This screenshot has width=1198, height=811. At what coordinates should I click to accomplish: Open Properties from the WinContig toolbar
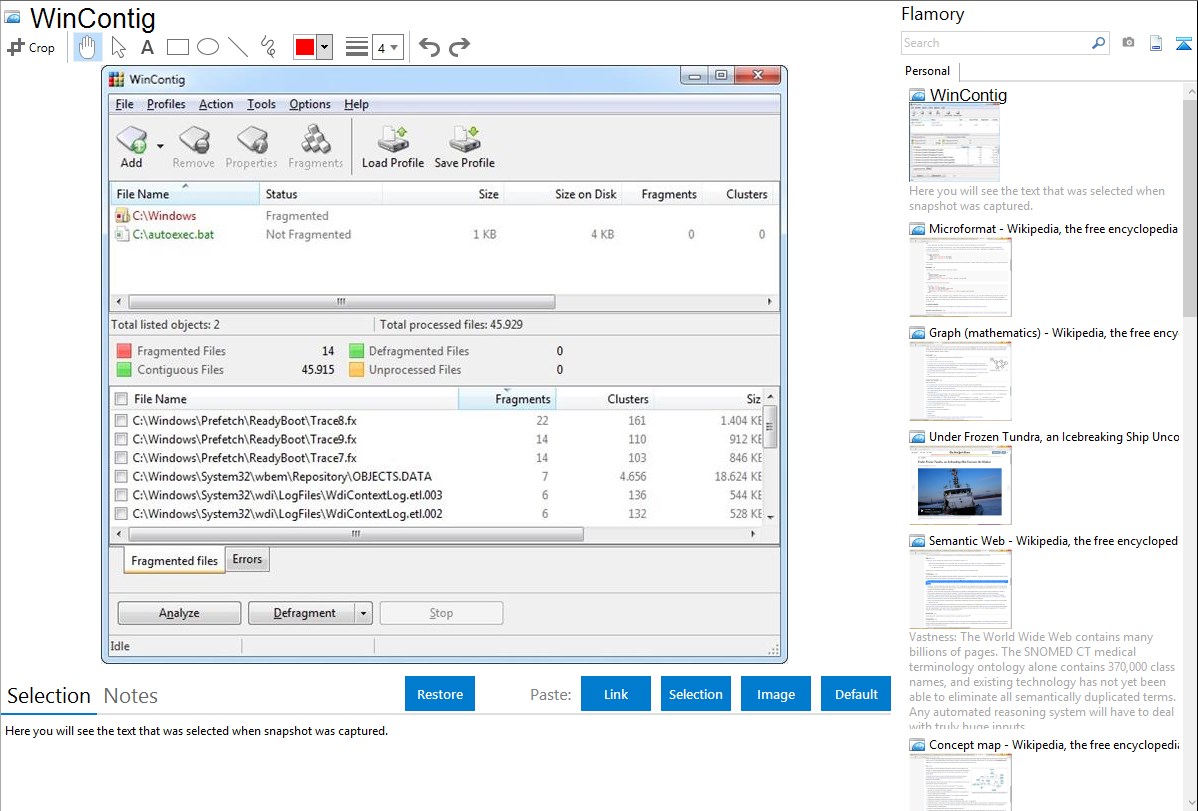pos(252,140)
